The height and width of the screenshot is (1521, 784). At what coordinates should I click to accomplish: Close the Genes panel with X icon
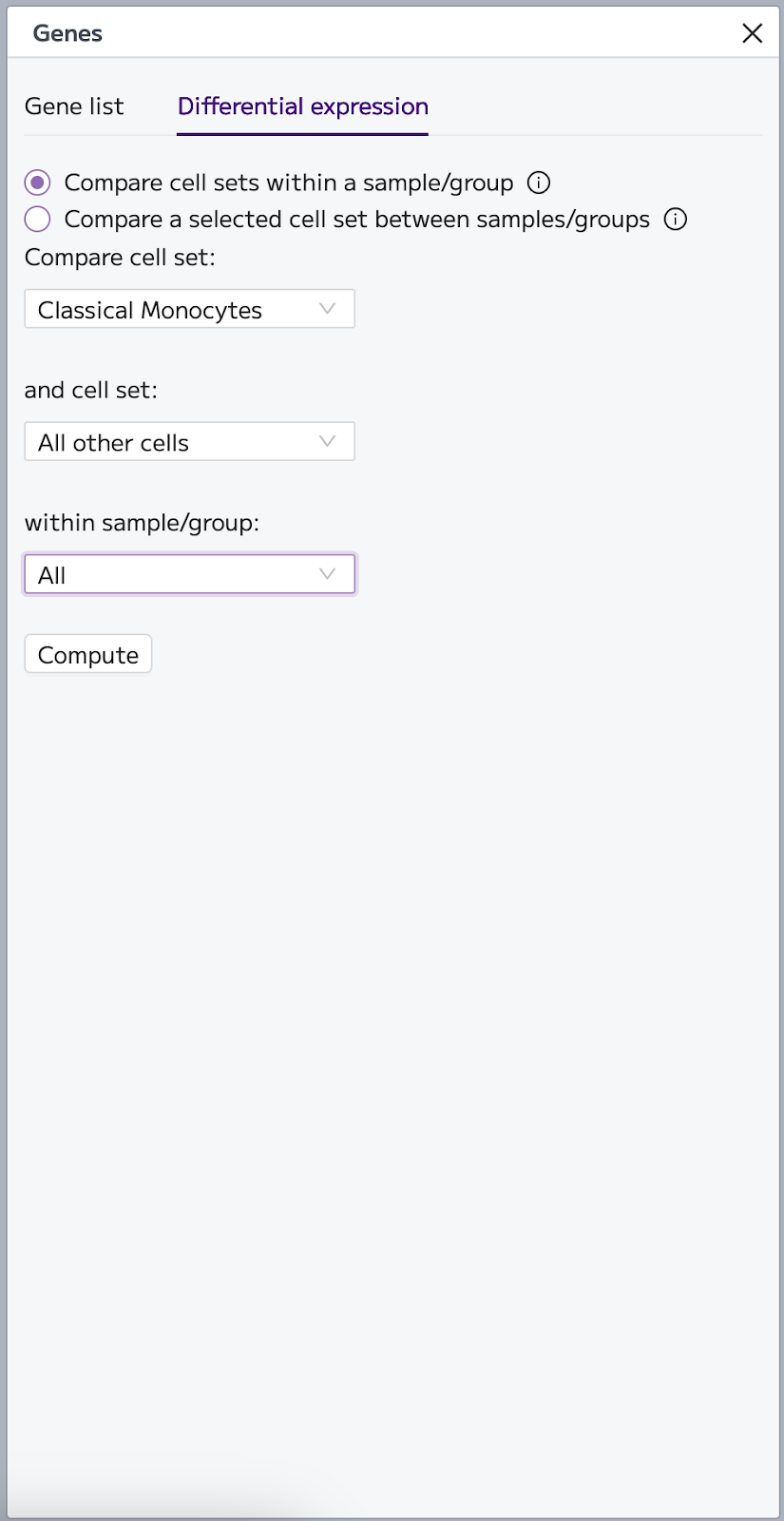click(x=752, y=33)
